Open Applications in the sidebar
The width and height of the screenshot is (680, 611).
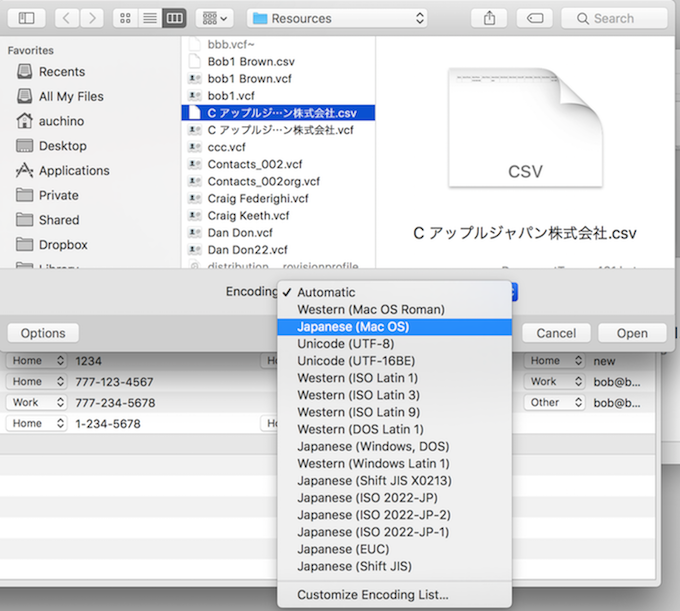(x=74, y=171)
